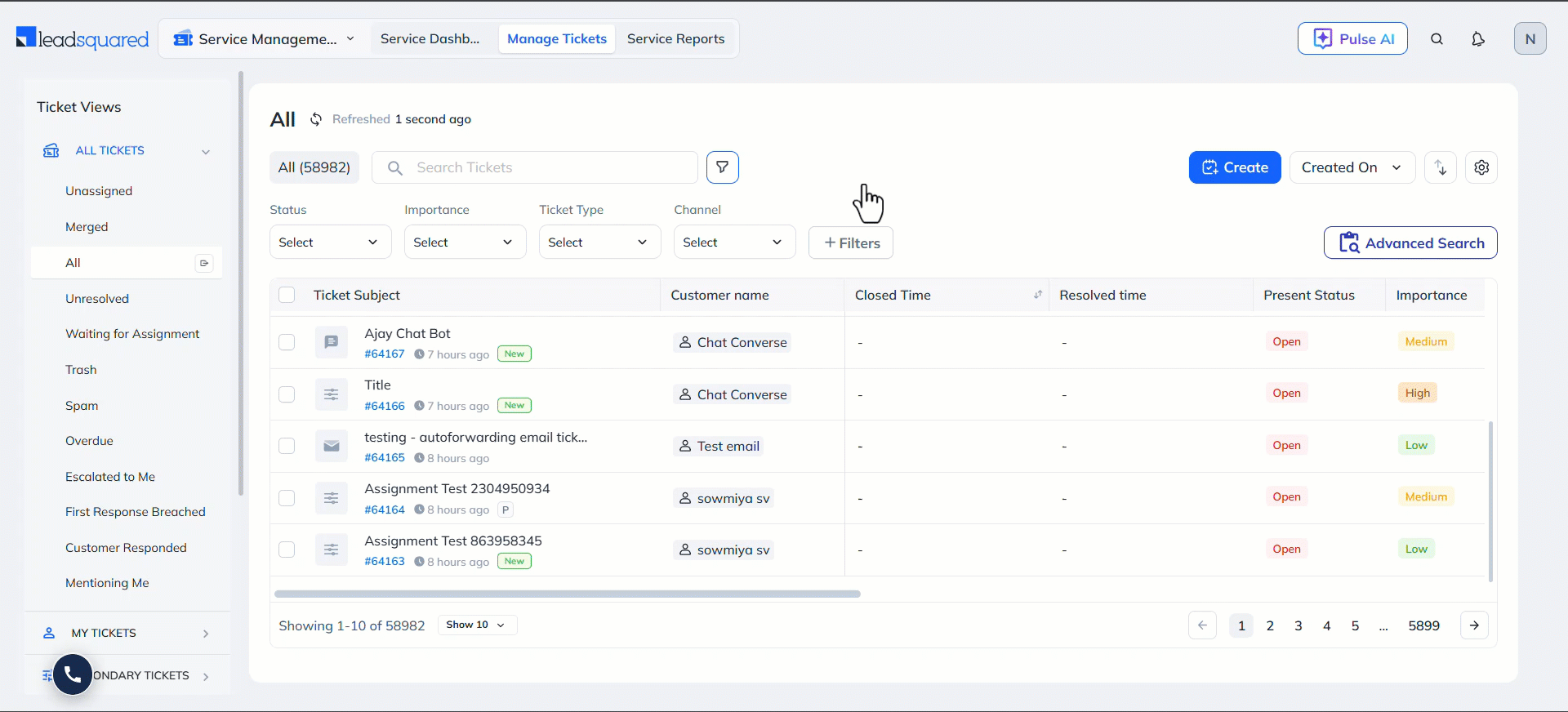Switch to Service Dashboard tab

click(430, 38)
